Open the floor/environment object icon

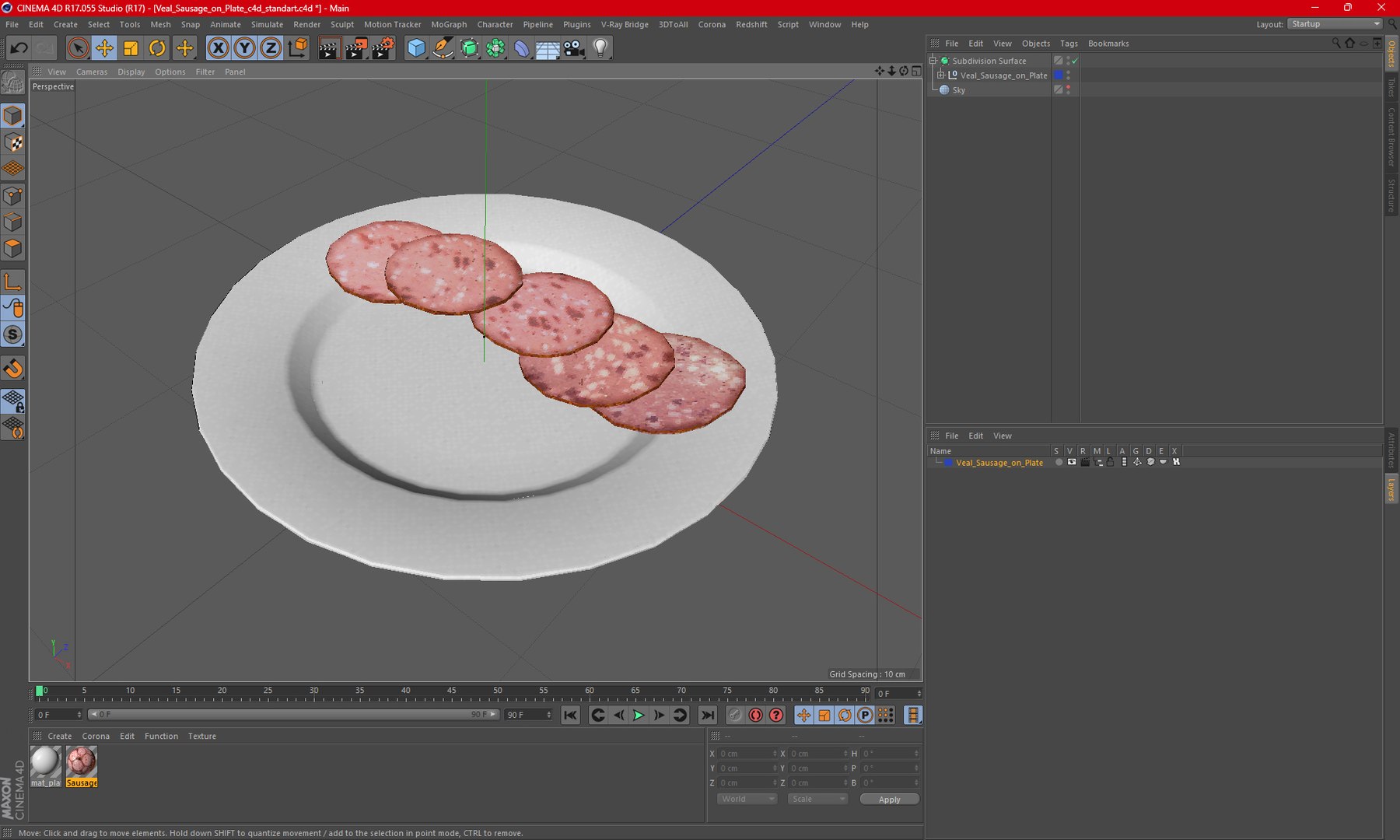pos(548,48)
